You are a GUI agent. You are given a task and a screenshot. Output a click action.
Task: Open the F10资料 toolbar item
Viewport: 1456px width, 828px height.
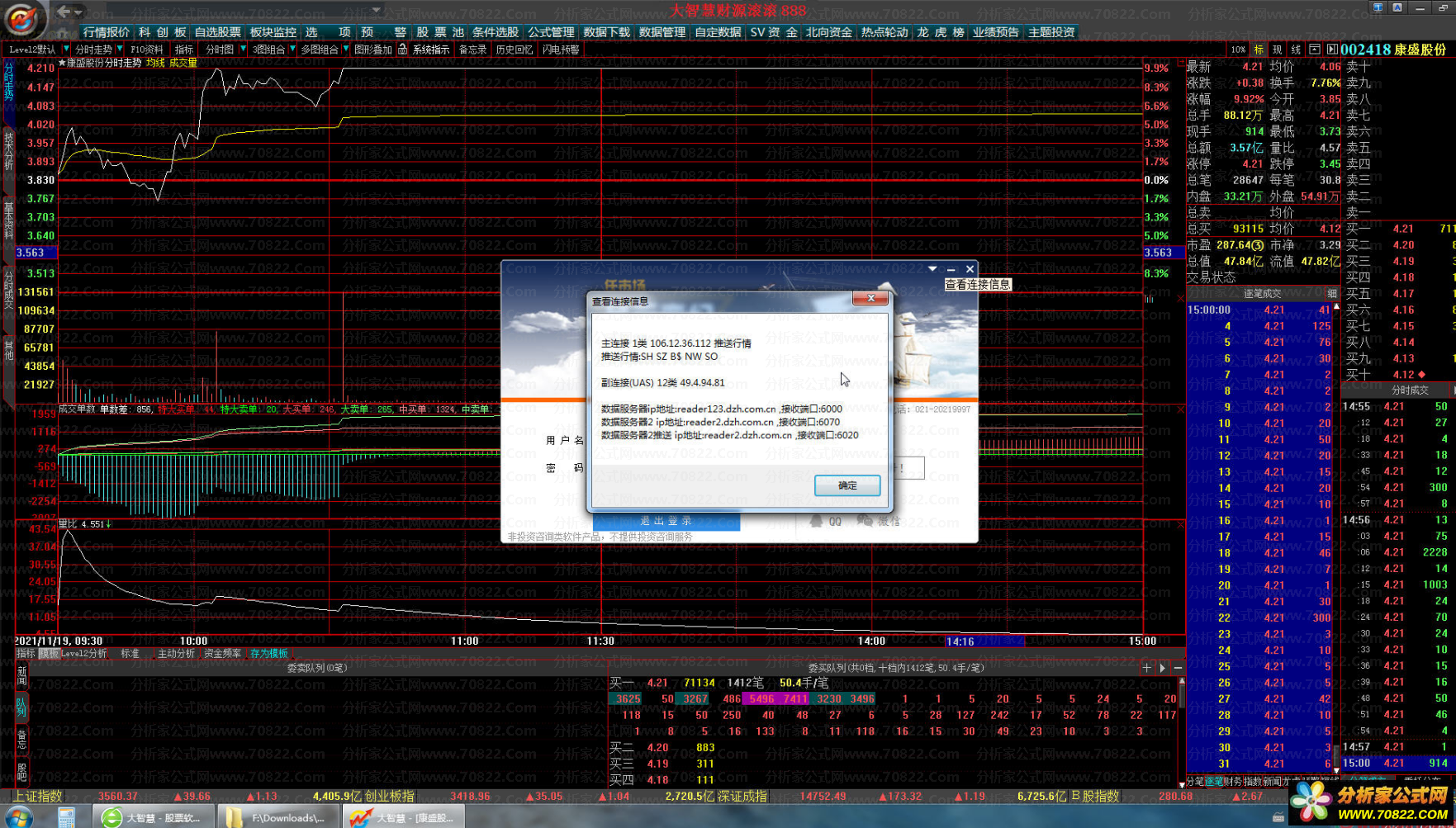[146, 50]
